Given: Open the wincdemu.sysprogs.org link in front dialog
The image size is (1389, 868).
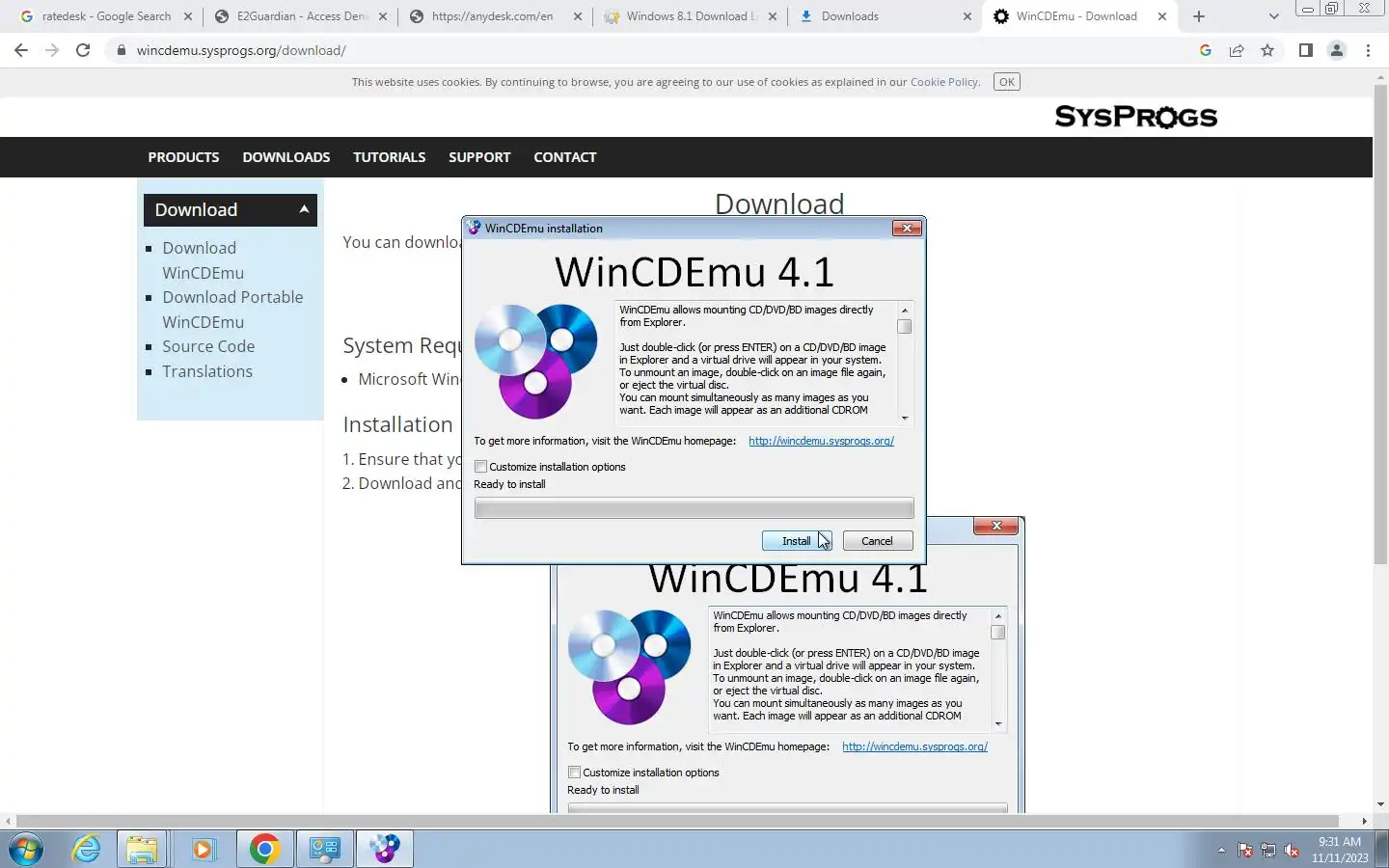Looking at the screenshot, I should (x=821, y=441).
